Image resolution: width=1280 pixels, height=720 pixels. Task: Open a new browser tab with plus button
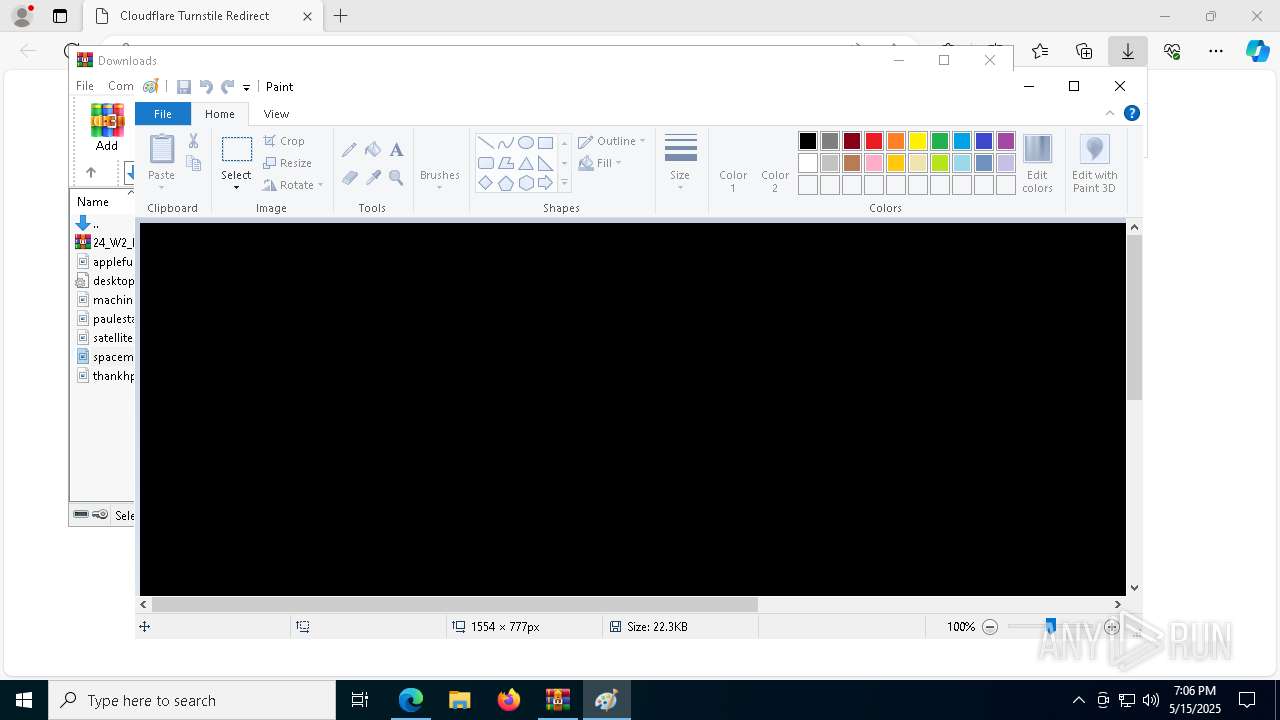(341, 16)
